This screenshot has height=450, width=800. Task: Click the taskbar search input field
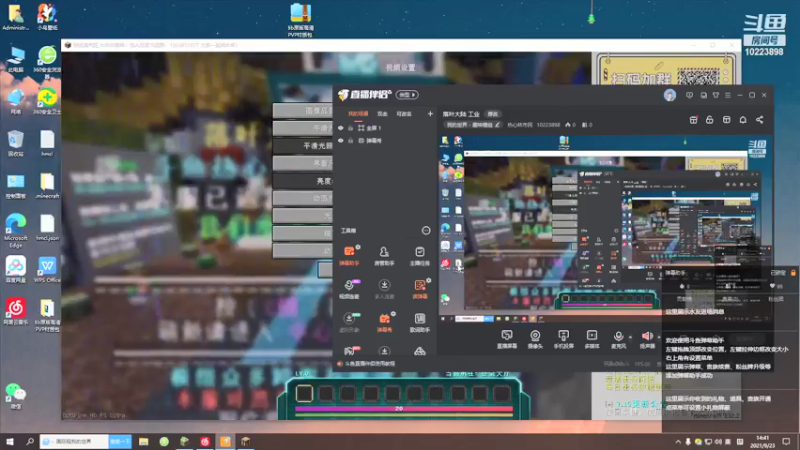pyautogui.click(x=74, y=441)
